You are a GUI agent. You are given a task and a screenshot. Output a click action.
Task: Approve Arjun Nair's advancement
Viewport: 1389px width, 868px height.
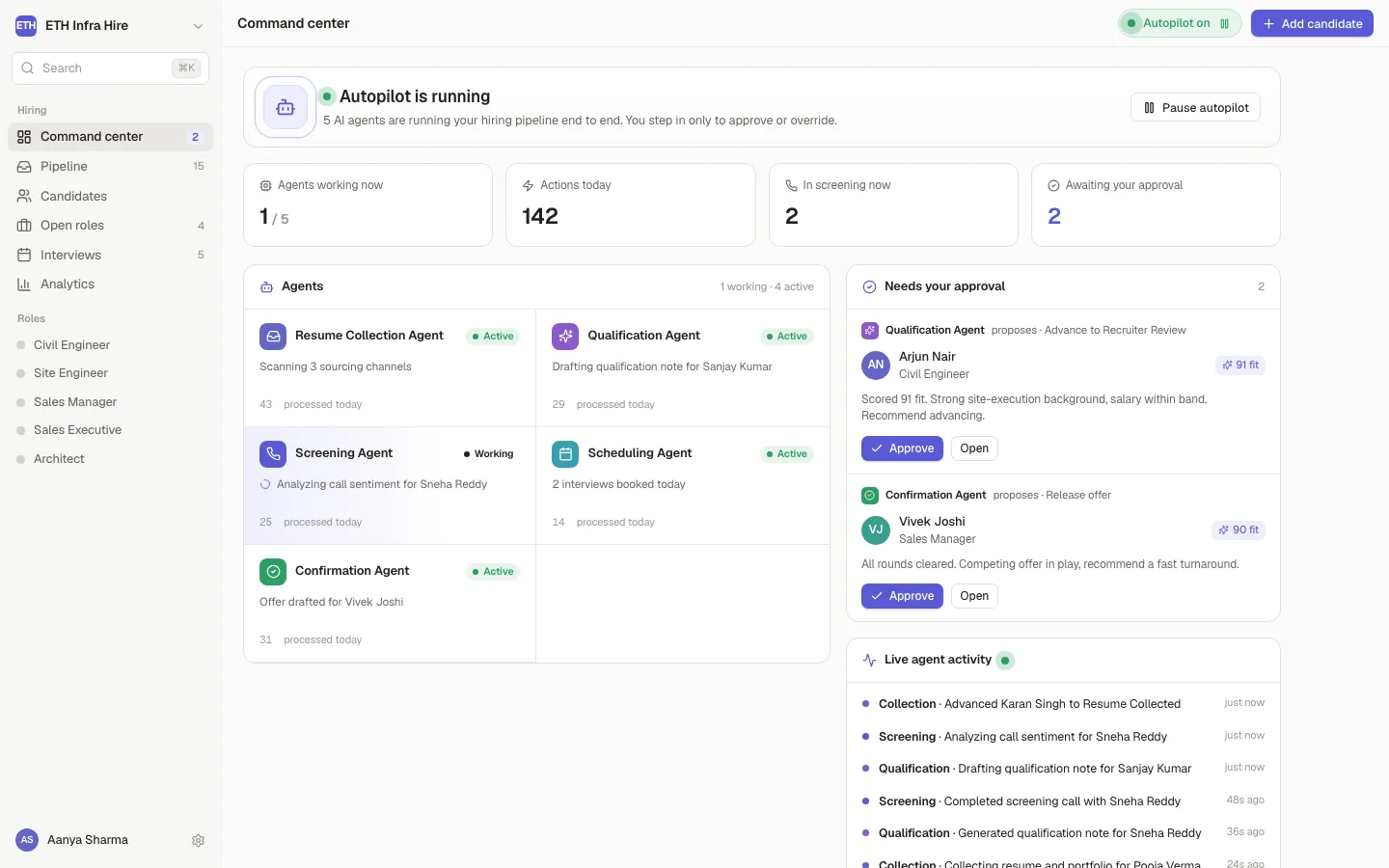point(902,448)
